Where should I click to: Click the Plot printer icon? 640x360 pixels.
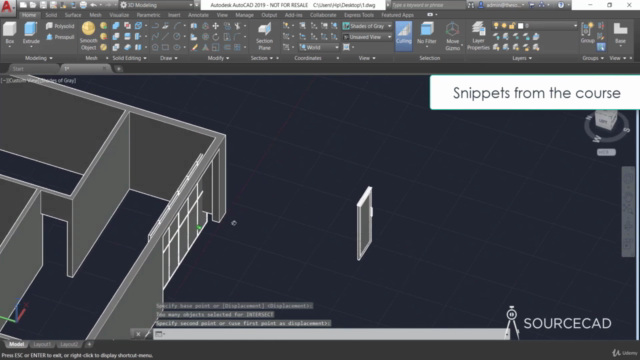[x=83, y=5]
